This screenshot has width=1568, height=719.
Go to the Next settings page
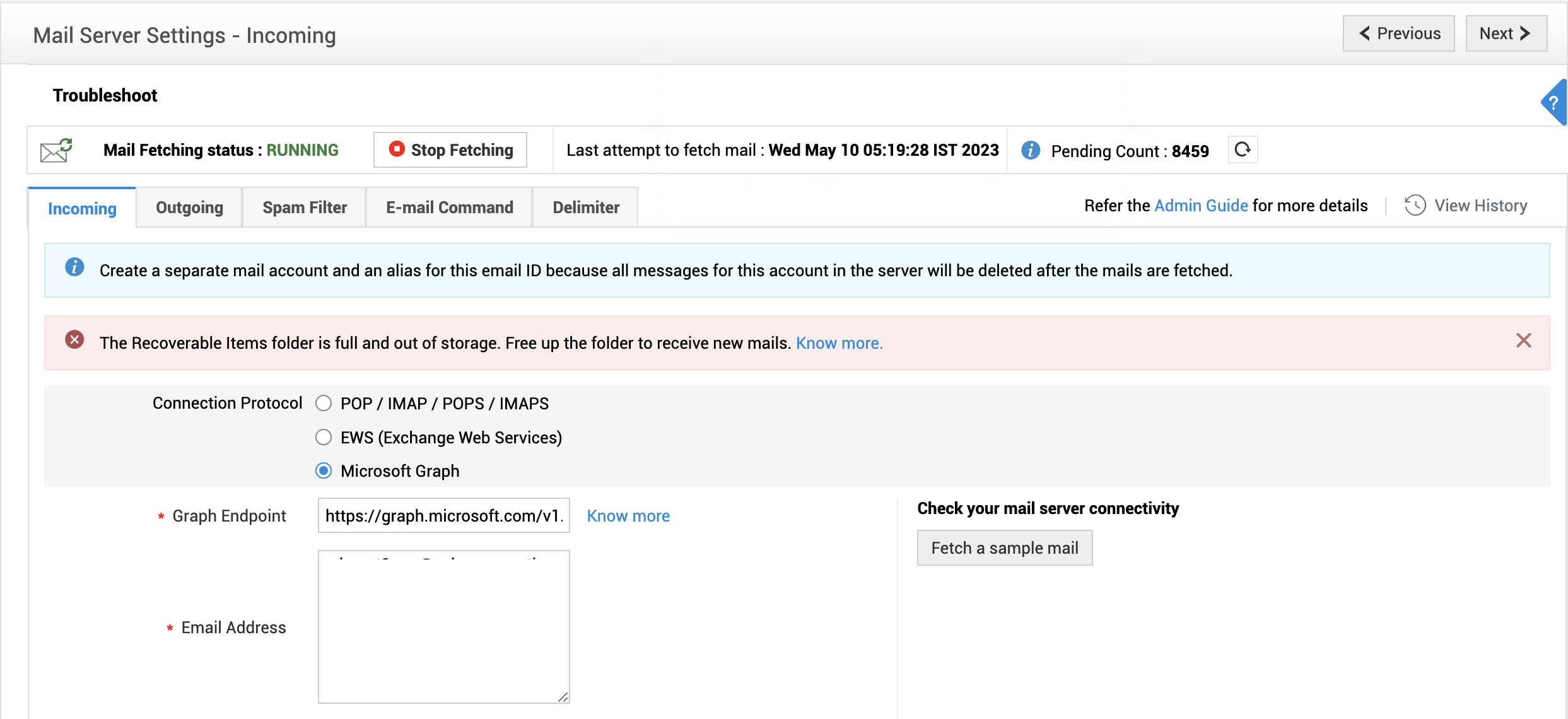(x=1506, y=33)
